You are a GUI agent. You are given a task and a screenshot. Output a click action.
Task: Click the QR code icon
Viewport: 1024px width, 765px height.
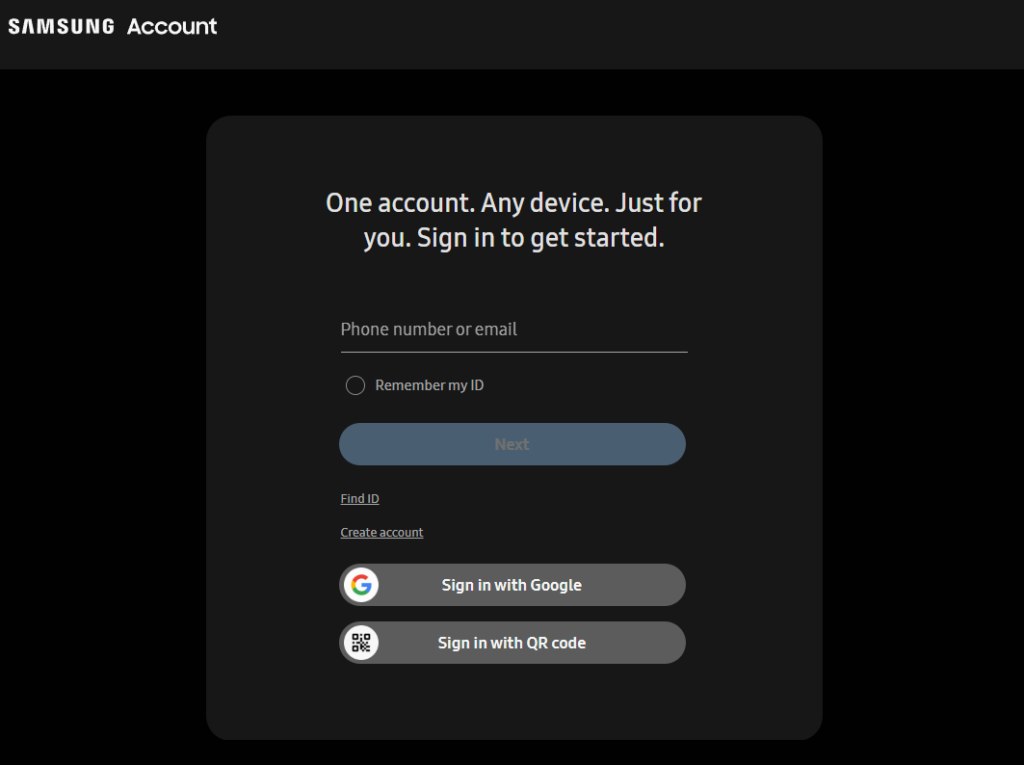tap(361, 643)
